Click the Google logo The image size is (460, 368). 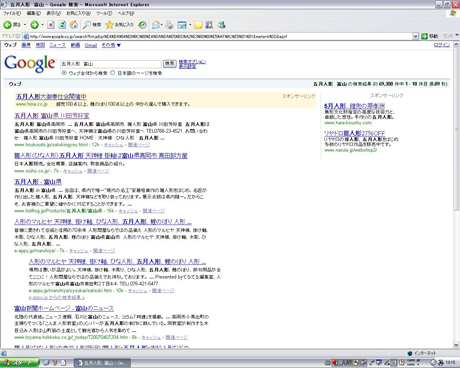coord(30,63)
